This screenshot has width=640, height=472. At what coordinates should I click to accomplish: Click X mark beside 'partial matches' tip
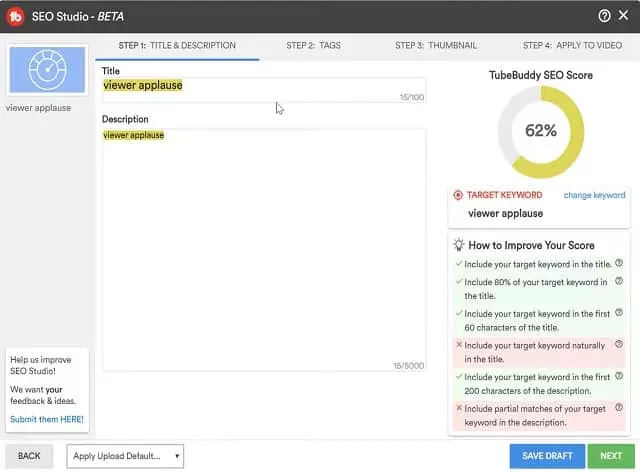coord(459,407)
